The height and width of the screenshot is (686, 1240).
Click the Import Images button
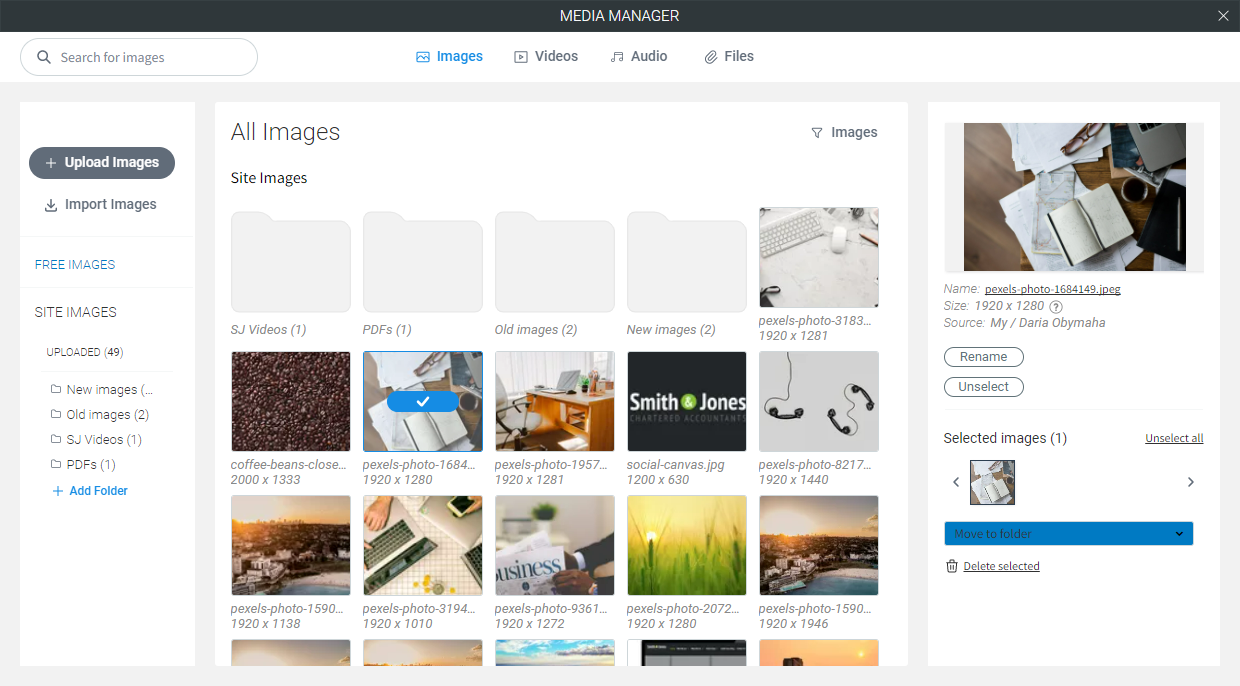(100, 205)
